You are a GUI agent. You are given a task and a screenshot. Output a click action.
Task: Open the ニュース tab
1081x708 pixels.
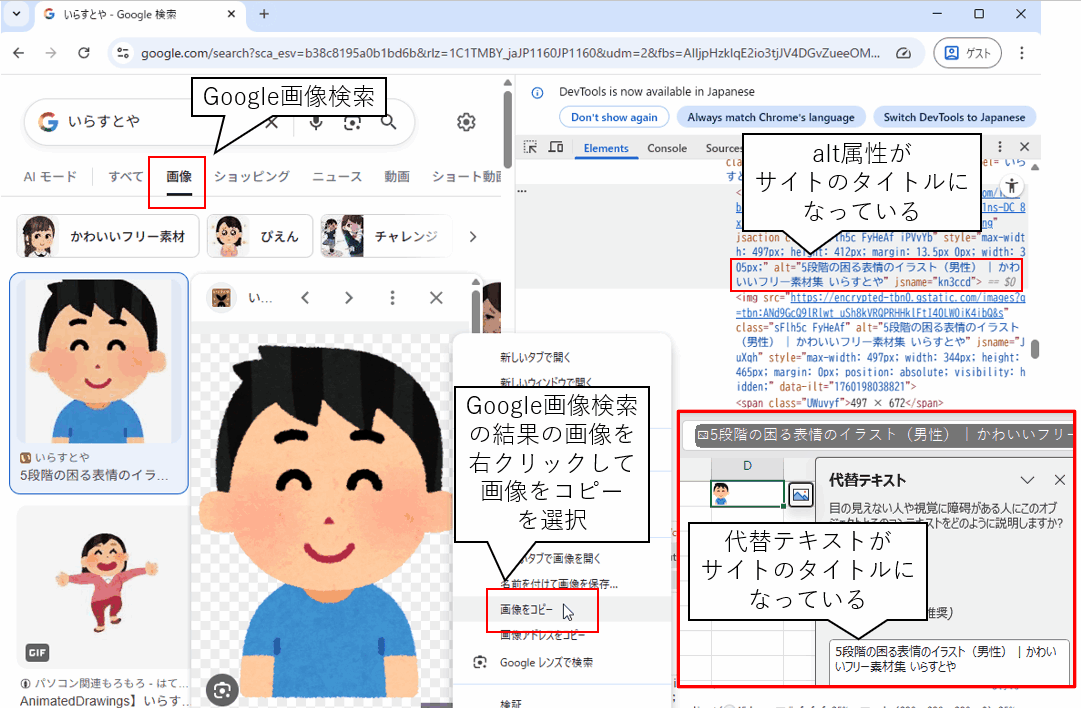pos(337,176)
